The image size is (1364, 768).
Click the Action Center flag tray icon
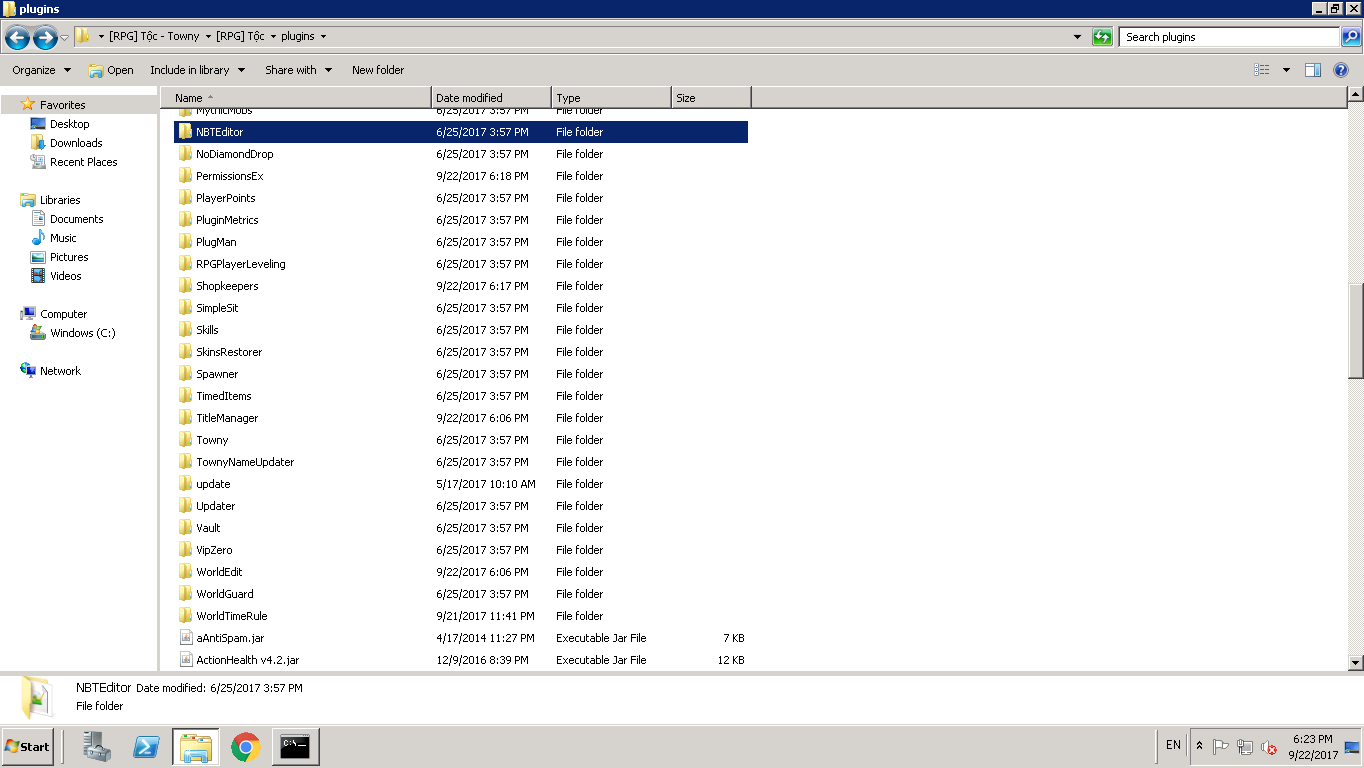pyautogui.click(x=1221, y=747)
